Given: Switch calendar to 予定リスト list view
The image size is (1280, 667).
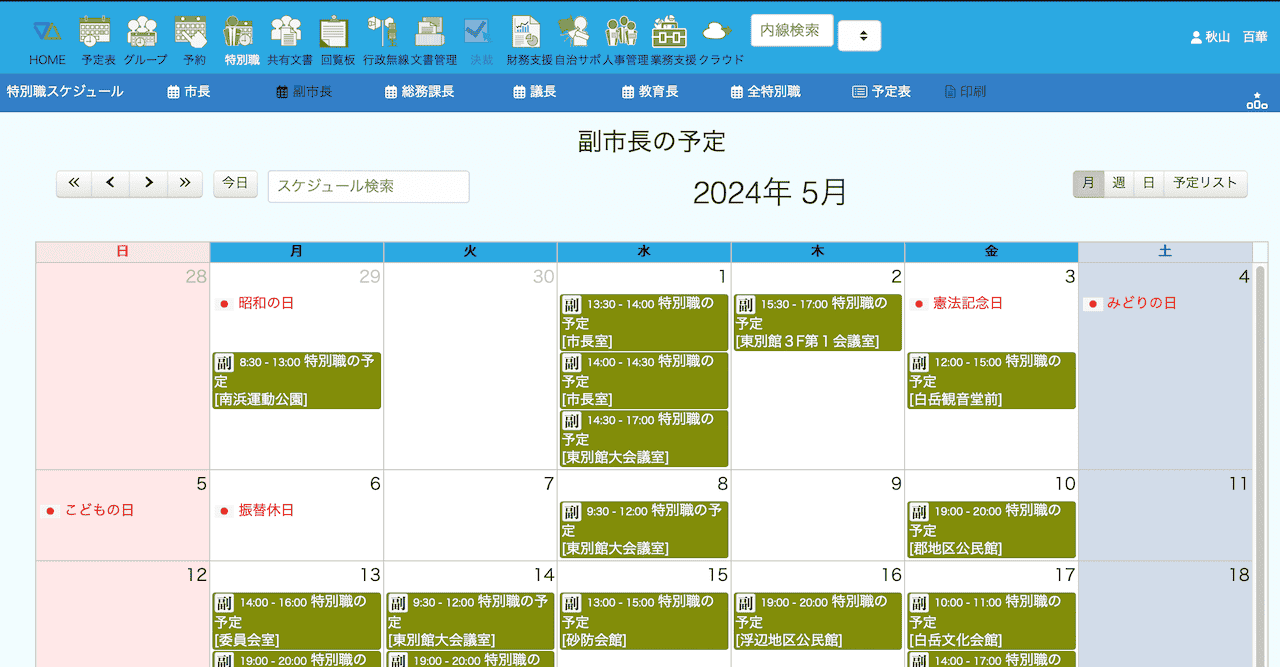Looking at the screenshot, I should coord(1205,183).
